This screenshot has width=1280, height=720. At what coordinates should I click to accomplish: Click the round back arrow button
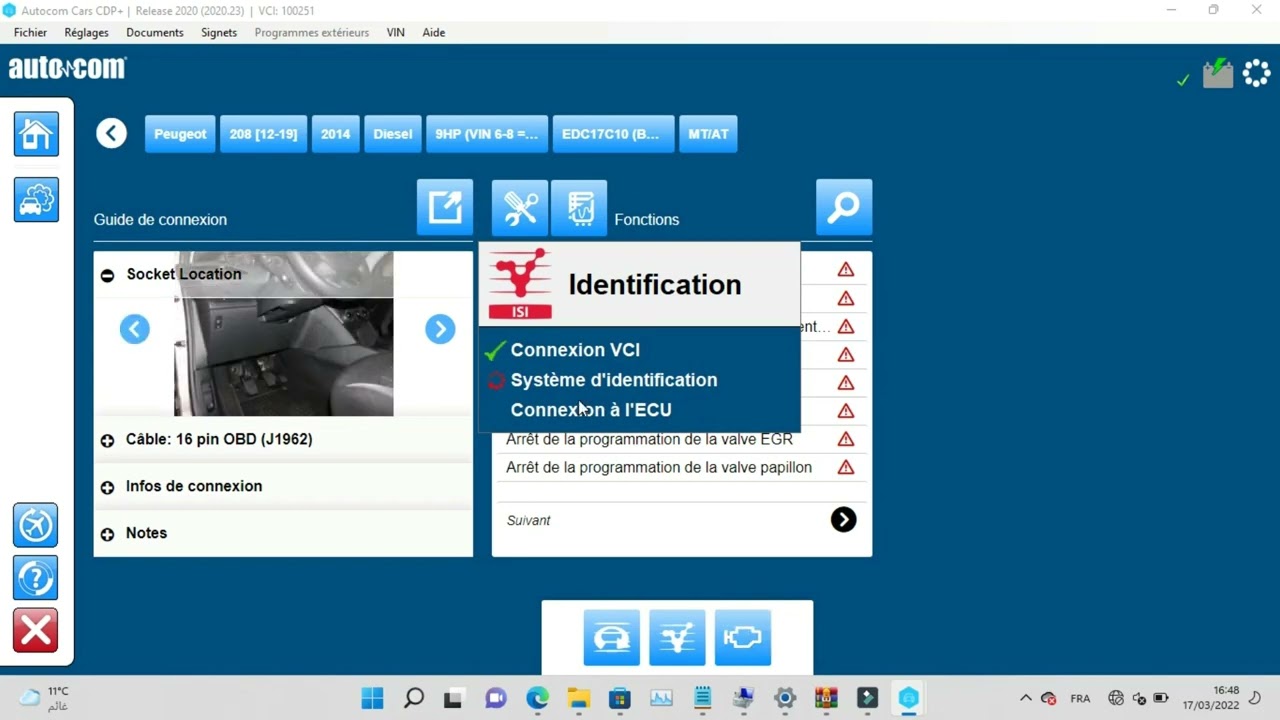click(112, 133)
